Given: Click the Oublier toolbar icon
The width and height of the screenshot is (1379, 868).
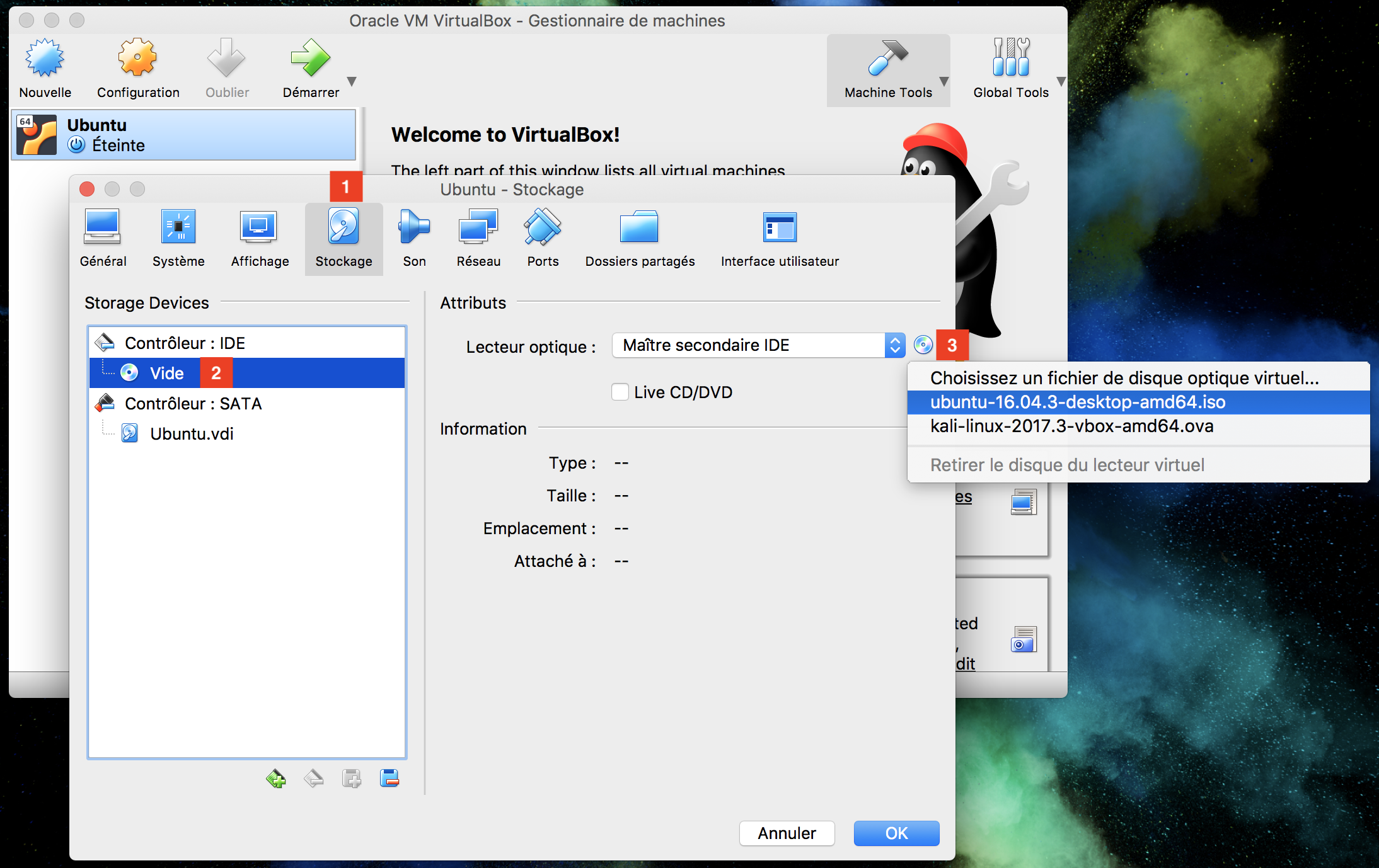Looking at the screenshot, I should point(227,58).
